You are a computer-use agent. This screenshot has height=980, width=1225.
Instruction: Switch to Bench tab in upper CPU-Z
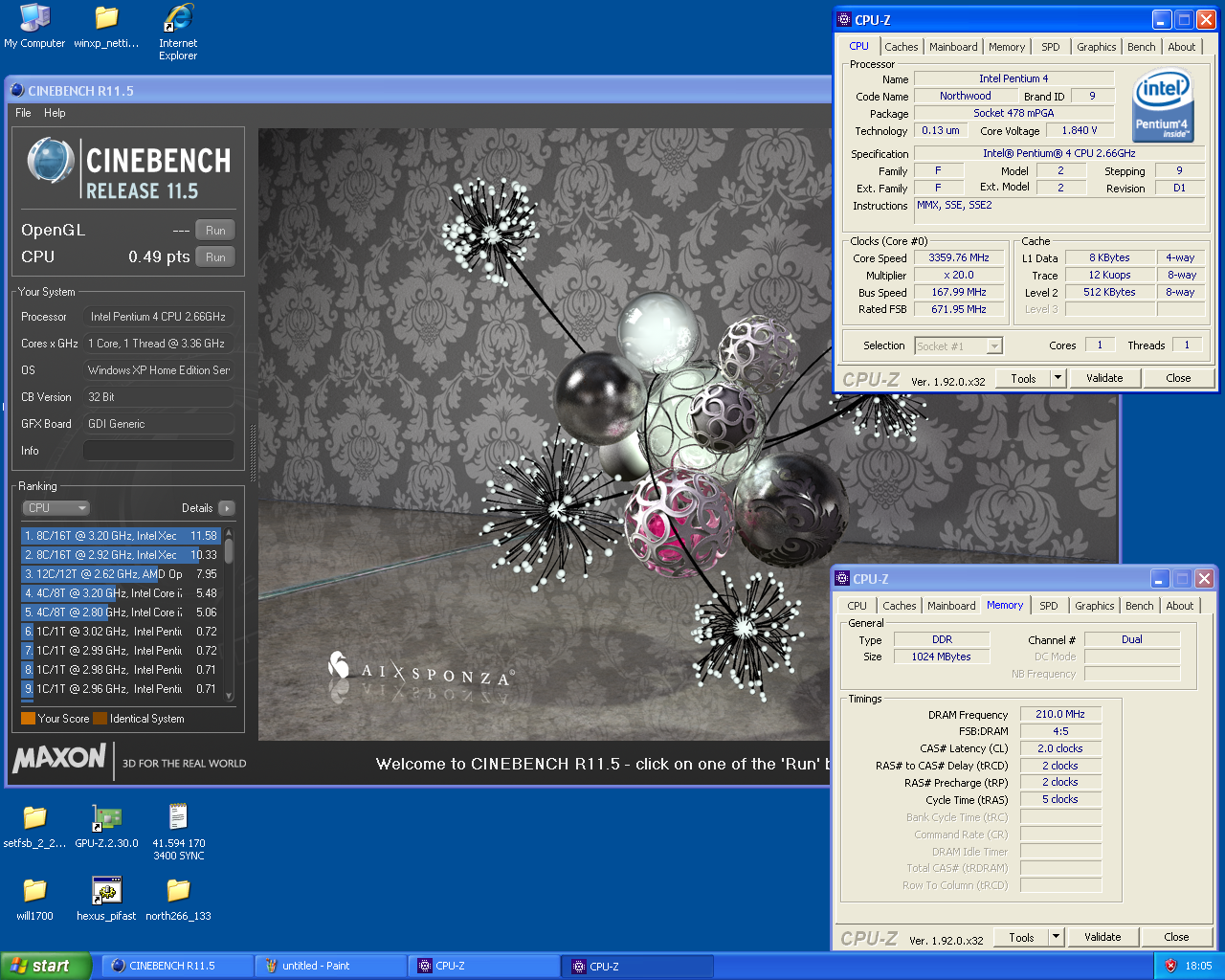point(1141,47)
